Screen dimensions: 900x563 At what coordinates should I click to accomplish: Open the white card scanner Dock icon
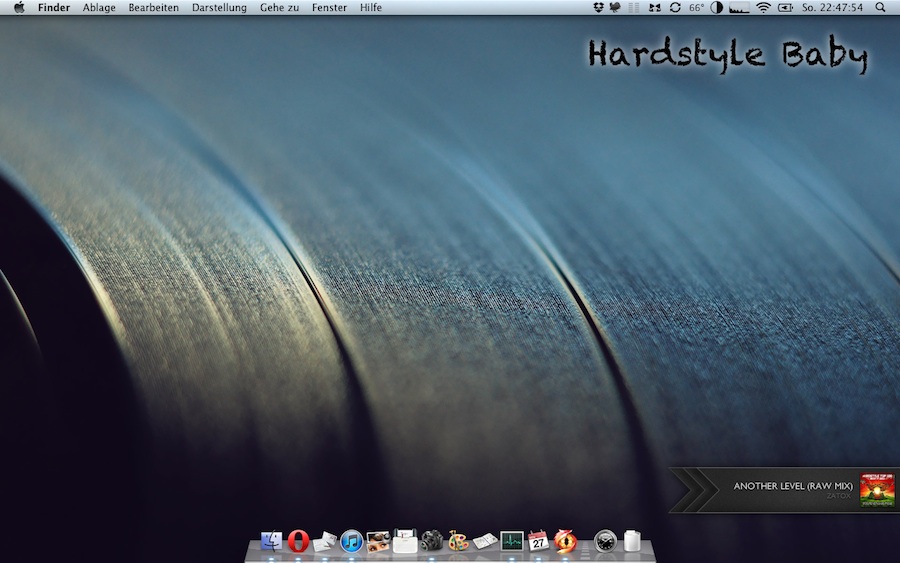[x=405, y=541]
